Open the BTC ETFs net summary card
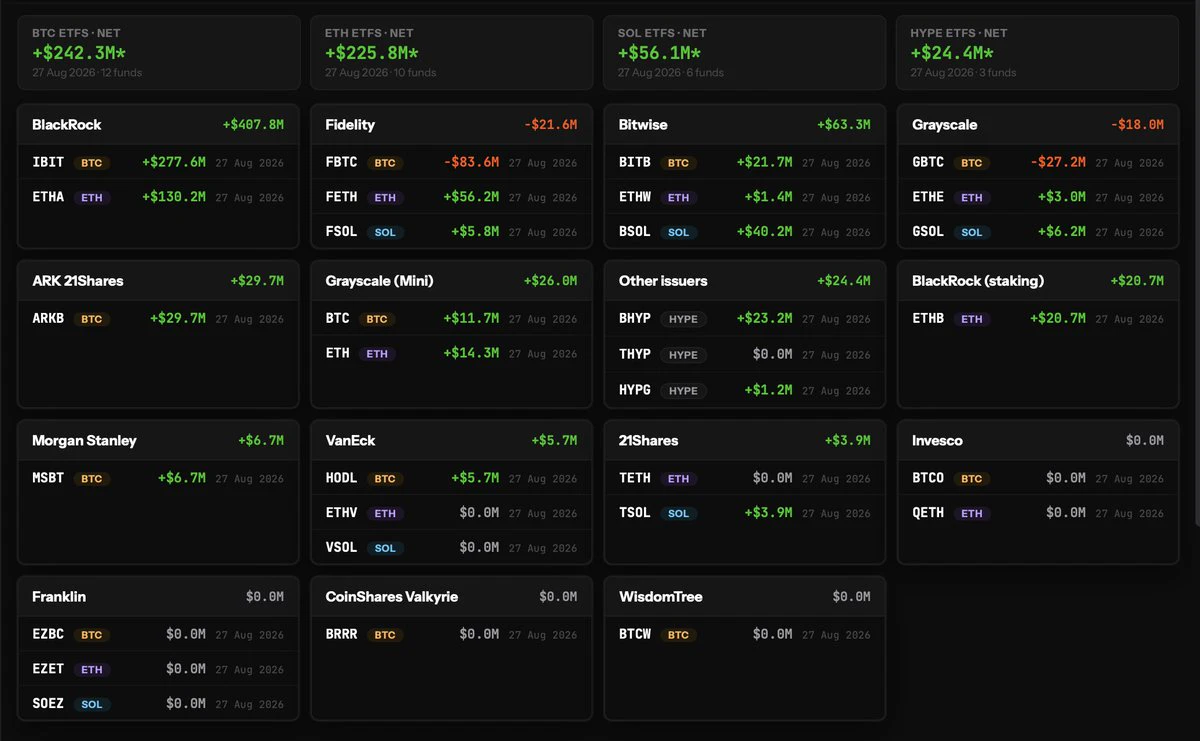Viewport: 1200px width, 741px height. 159,53
